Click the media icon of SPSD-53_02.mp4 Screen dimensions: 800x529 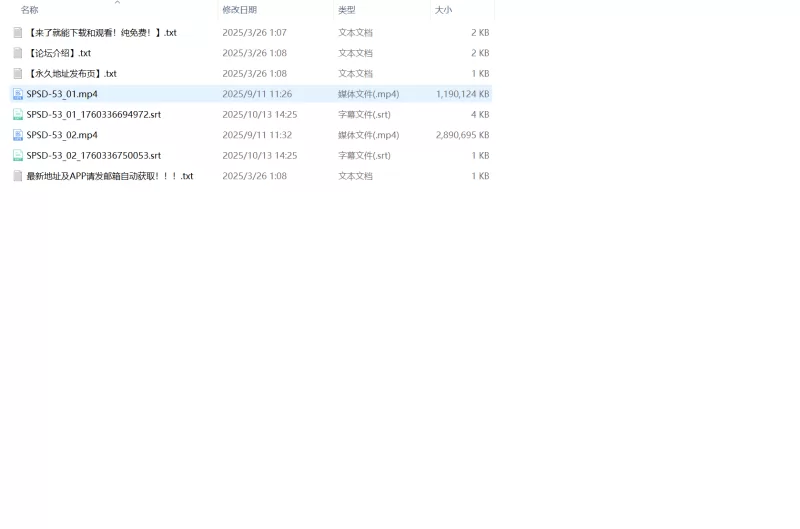(17, 135)
